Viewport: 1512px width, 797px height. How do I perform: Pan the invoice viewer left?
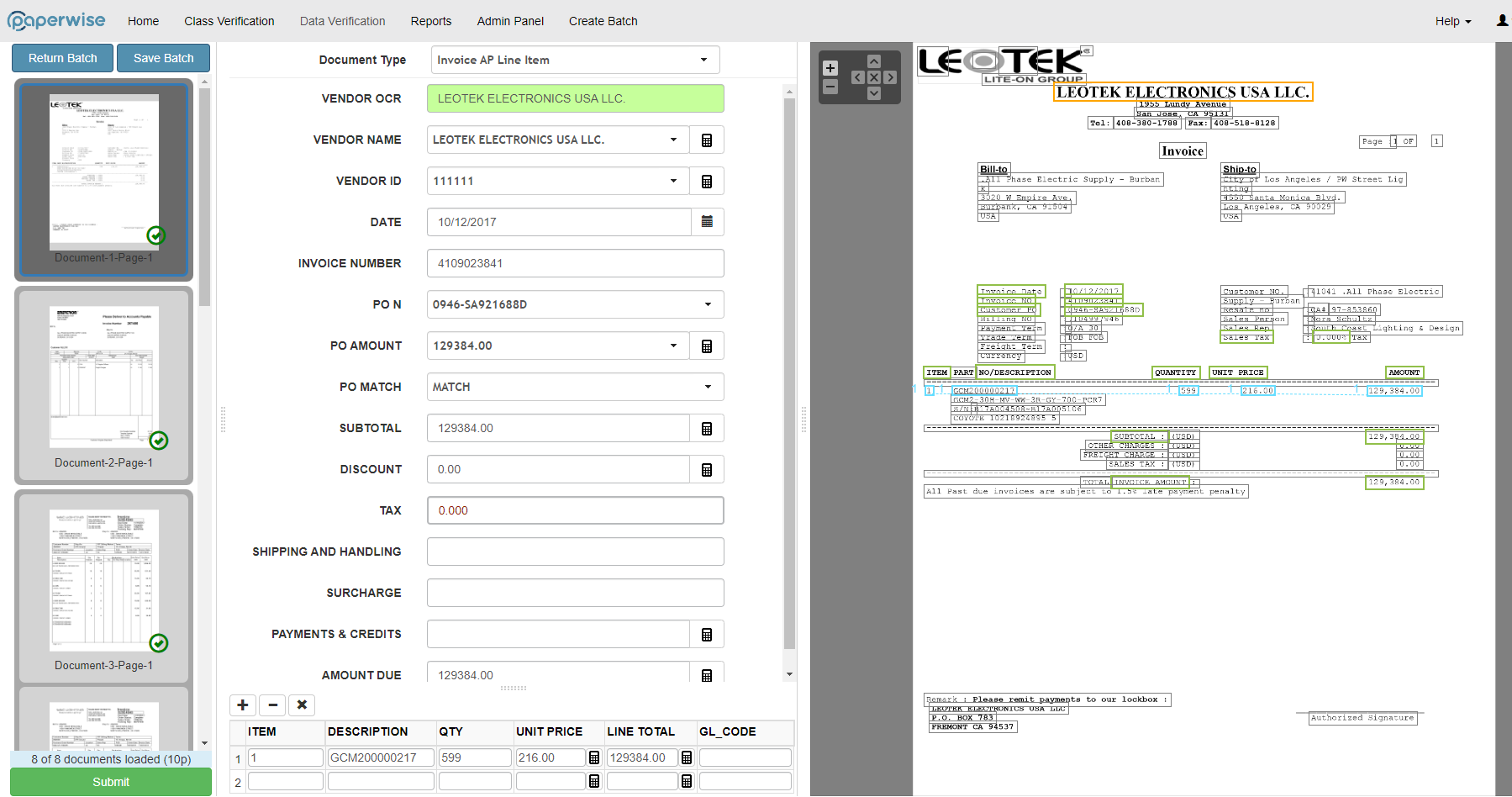[x=858, y=77]
